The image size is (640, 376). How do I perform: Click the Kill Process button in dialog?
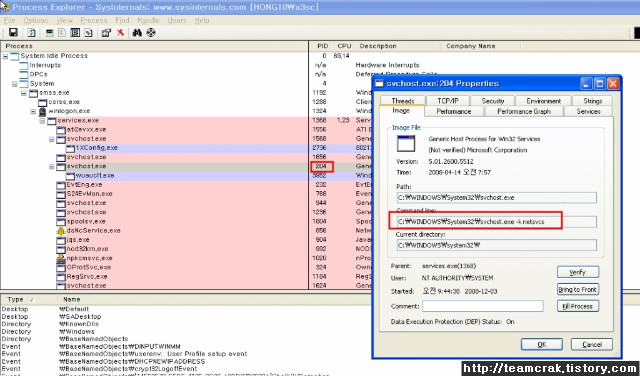pyautogui.click(x=578, y=306)
